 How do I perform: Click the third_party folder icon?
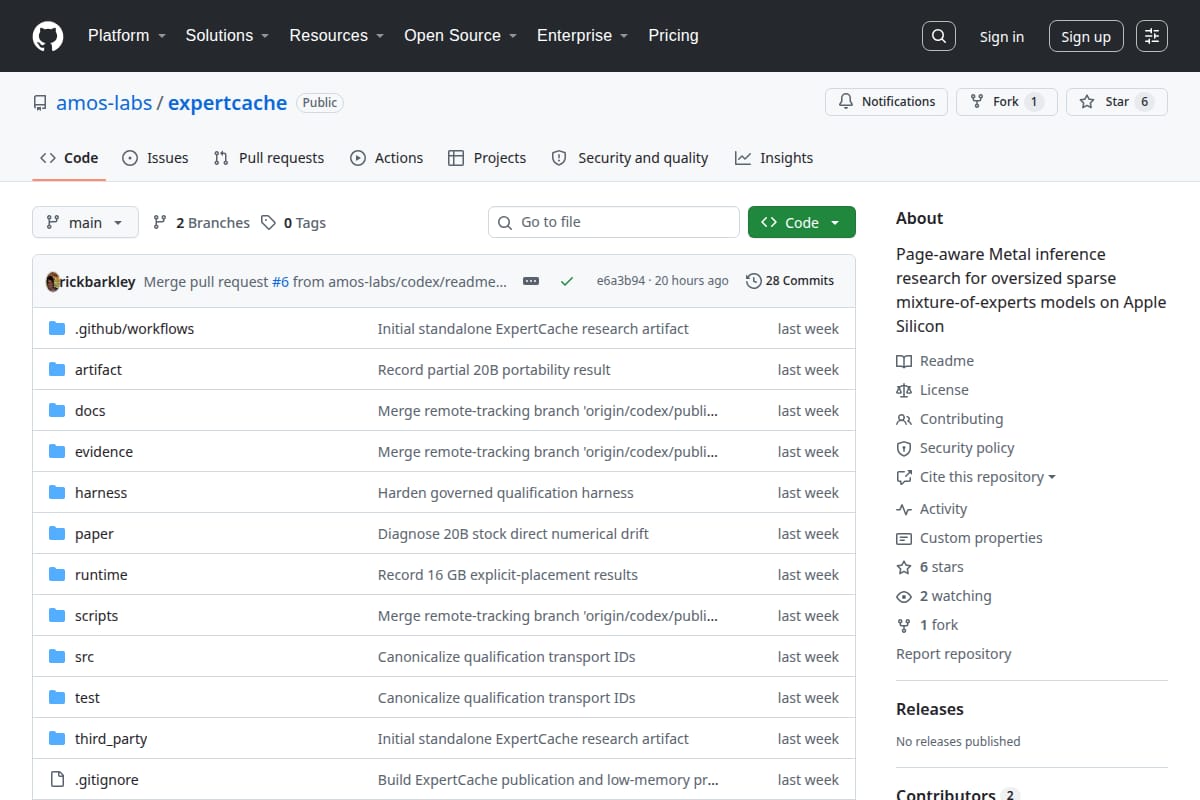pos(57,738)
